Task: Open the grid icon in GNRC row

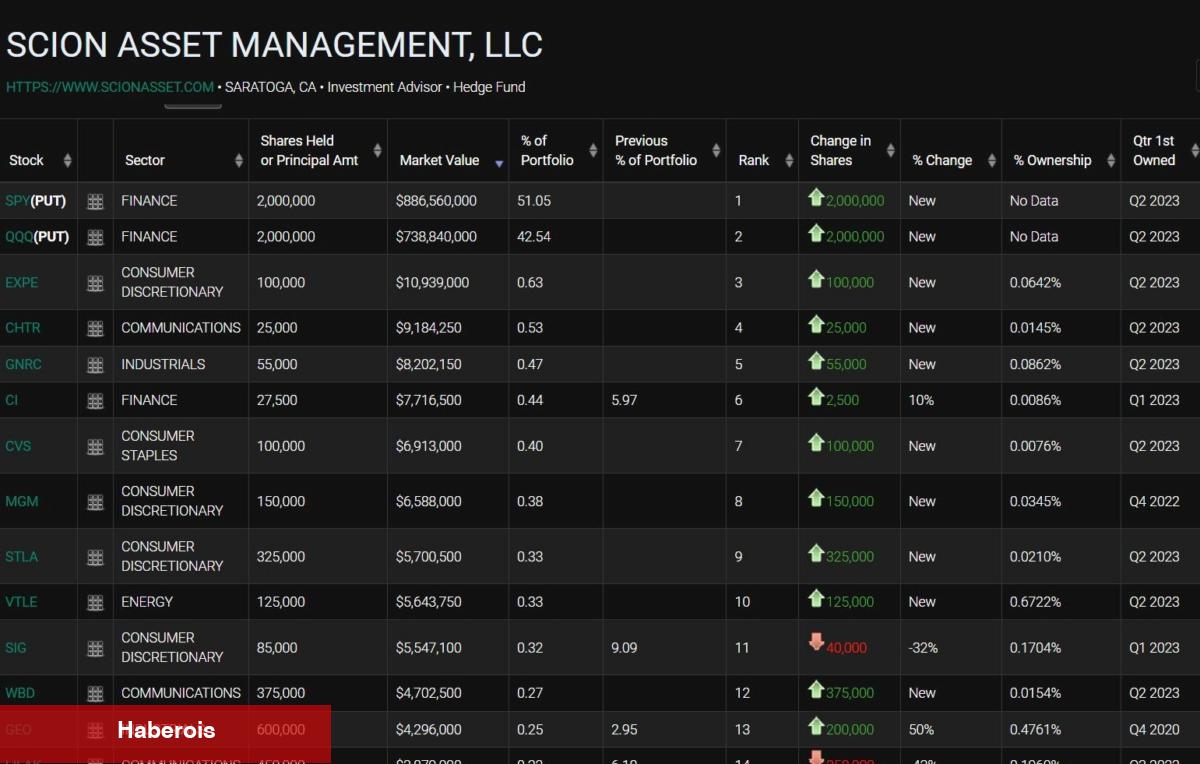Action: pos(95,365)
